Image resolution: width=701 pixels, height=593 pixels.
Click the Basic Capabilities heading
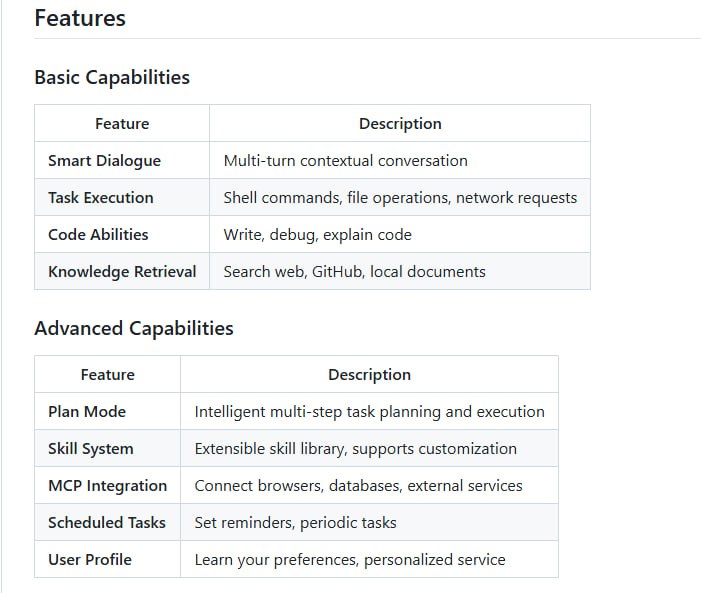click(112, 77)
